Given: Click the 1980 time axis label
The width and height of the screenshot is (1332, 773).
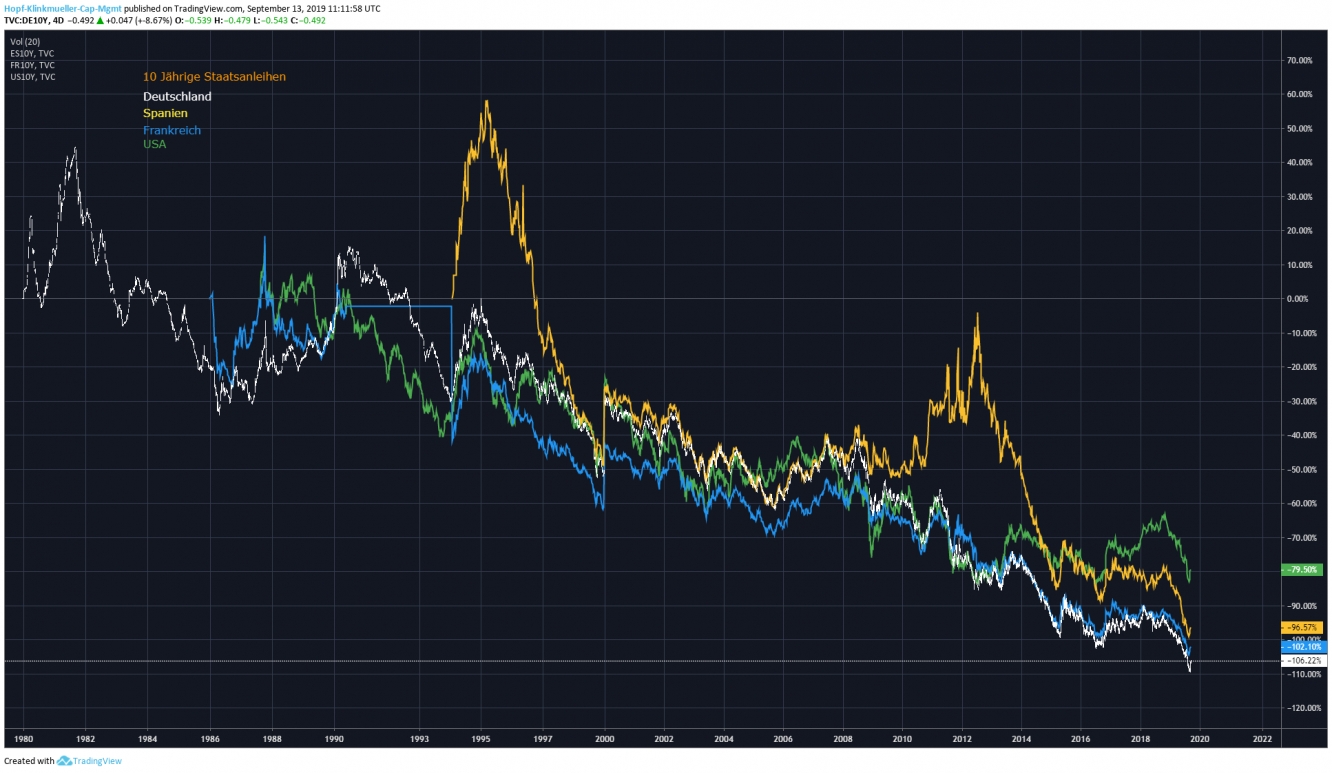Looking at the screenshot, I should coord(24,739).
